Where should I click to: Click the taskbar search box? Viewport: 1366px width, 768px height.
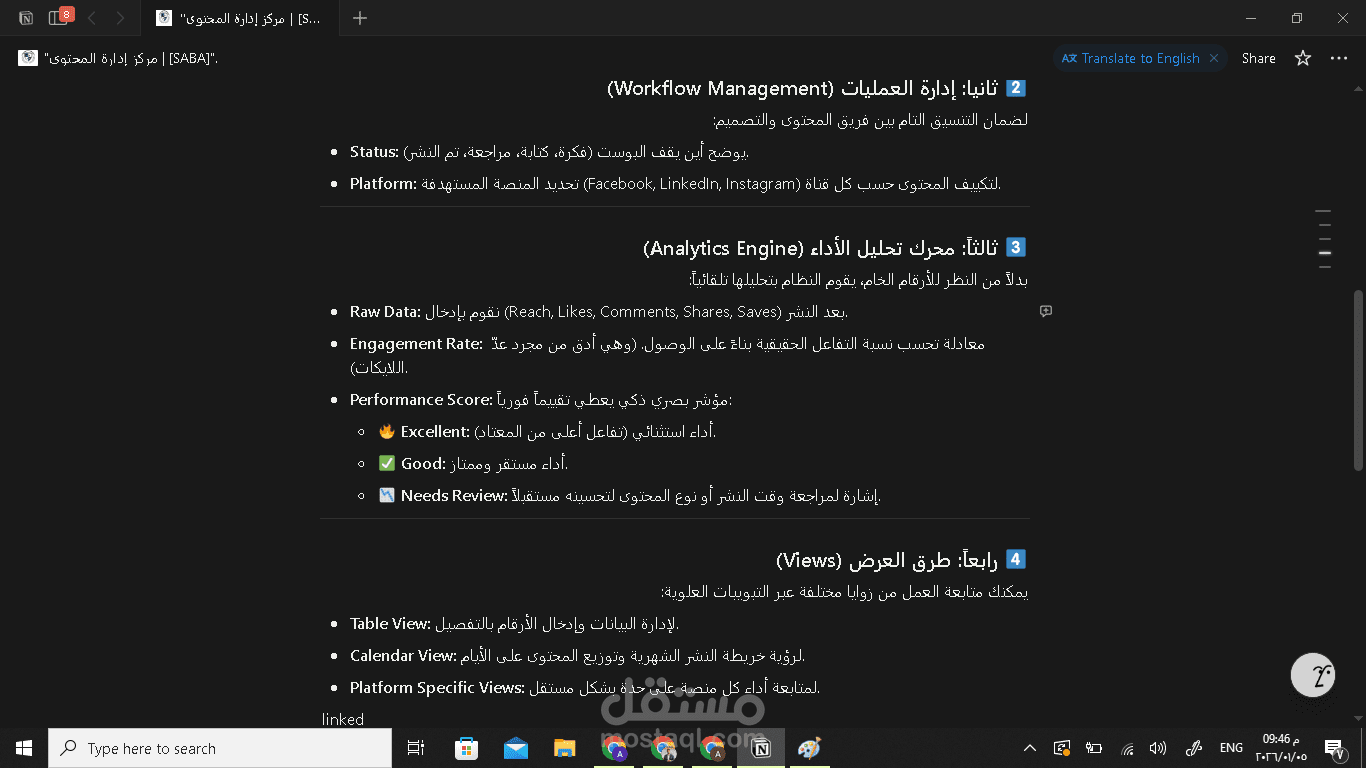click(x=220, y=748)
